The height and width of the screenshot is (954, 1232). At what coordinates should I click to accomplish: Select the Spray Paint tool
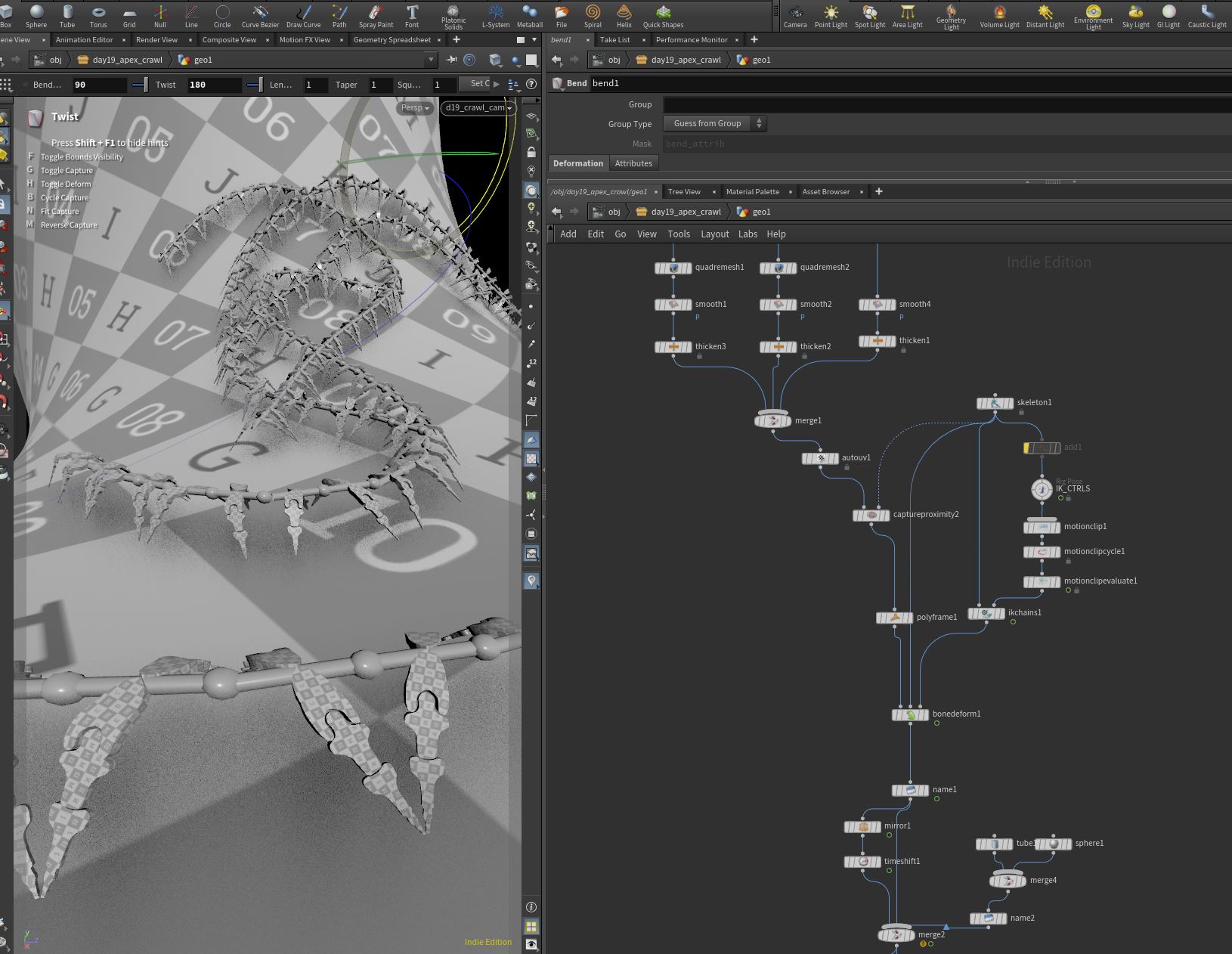point(376,15)
